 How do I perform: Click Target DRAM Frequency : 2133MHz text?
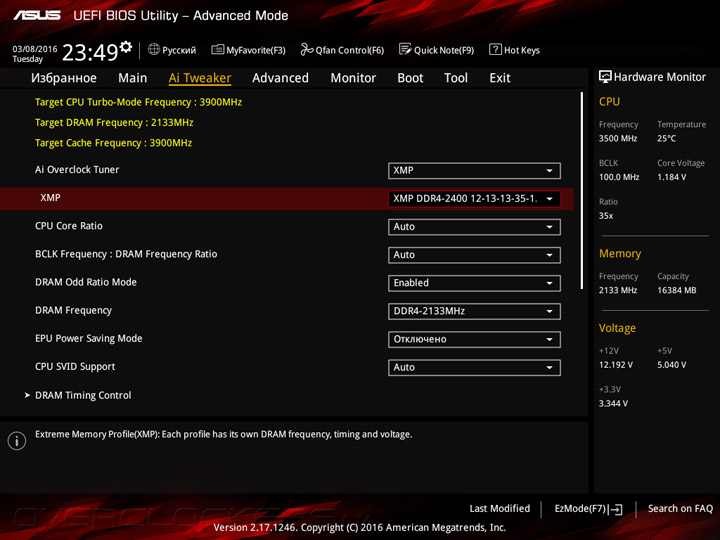pyautogui.click(x=114, y=123)
